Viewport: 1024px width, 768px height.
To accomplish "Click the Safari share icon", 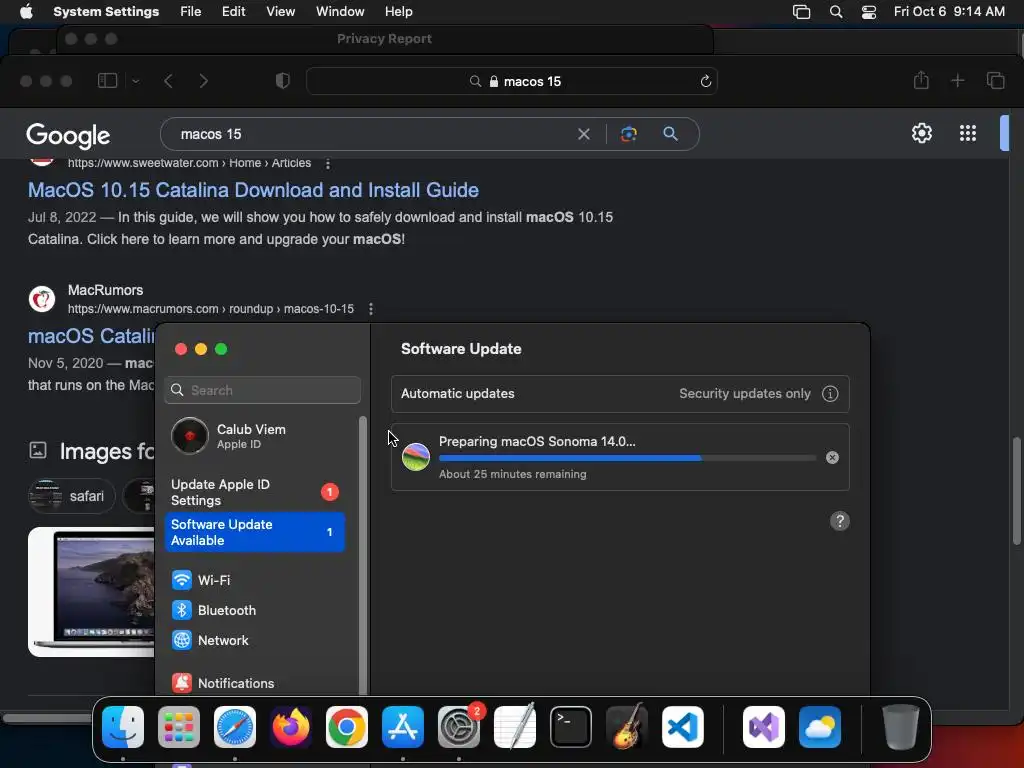I will click(x=921, y=80).
